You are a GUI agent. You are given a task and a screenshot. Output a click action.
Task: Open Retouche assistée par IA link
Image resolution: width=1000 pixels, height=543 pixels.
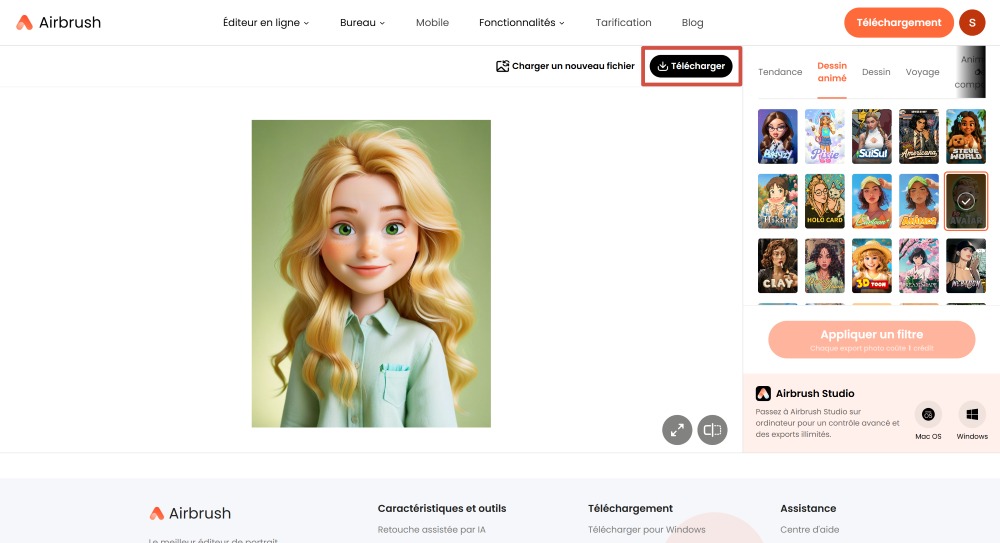point(431,530)
